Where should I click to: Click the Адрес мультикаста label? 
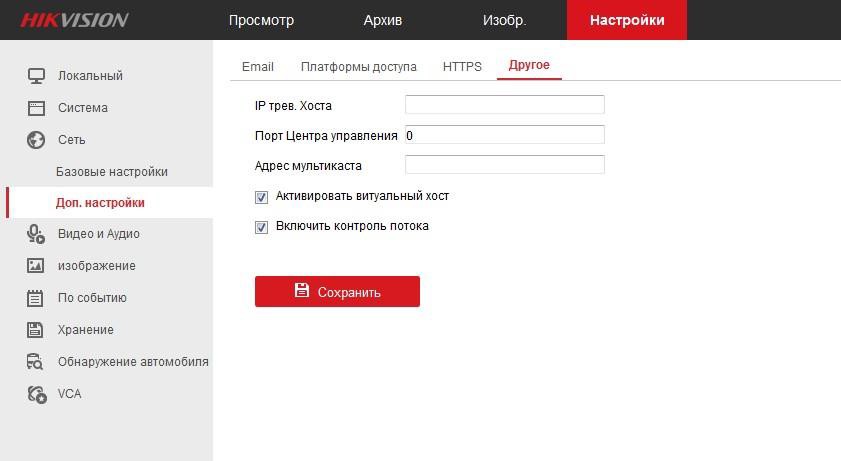tap(308, 166)
